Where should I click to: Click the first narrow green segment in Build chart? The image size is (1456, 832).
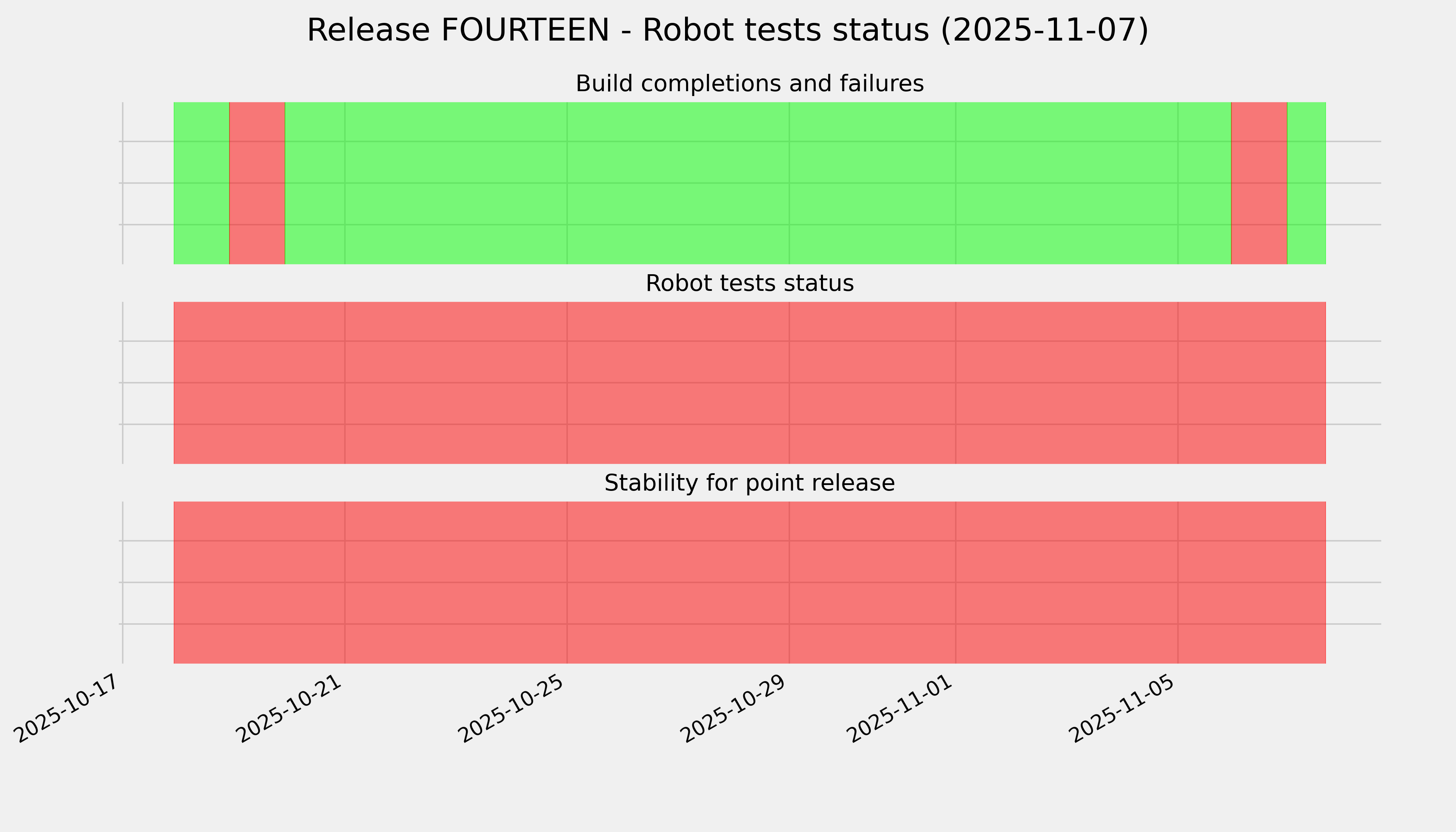click(201, 183)
